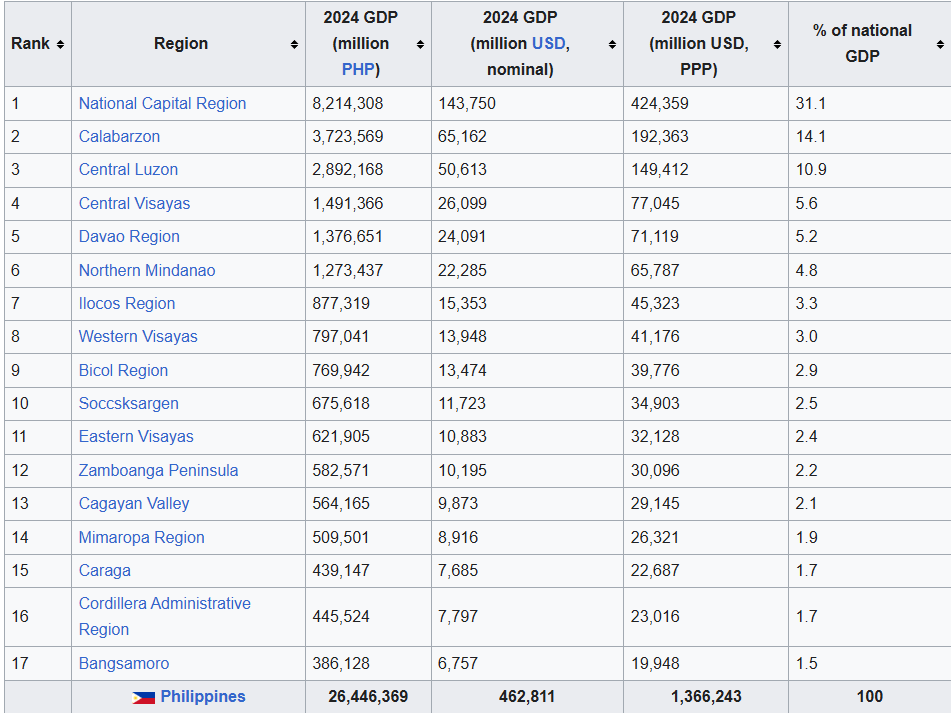Select the value 22,687

coord(654,571)
